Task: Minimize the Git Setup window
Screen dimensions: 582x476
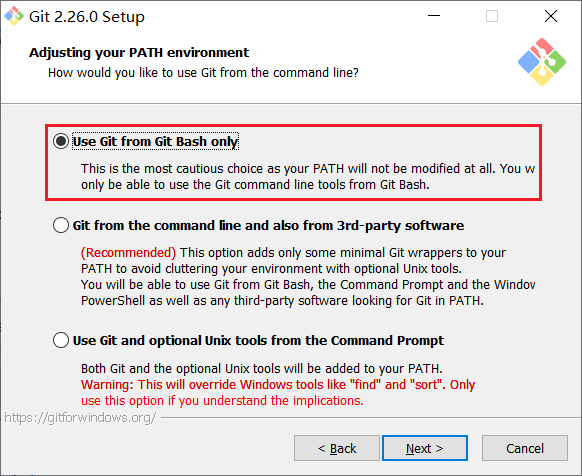Action: coord(434,16)
